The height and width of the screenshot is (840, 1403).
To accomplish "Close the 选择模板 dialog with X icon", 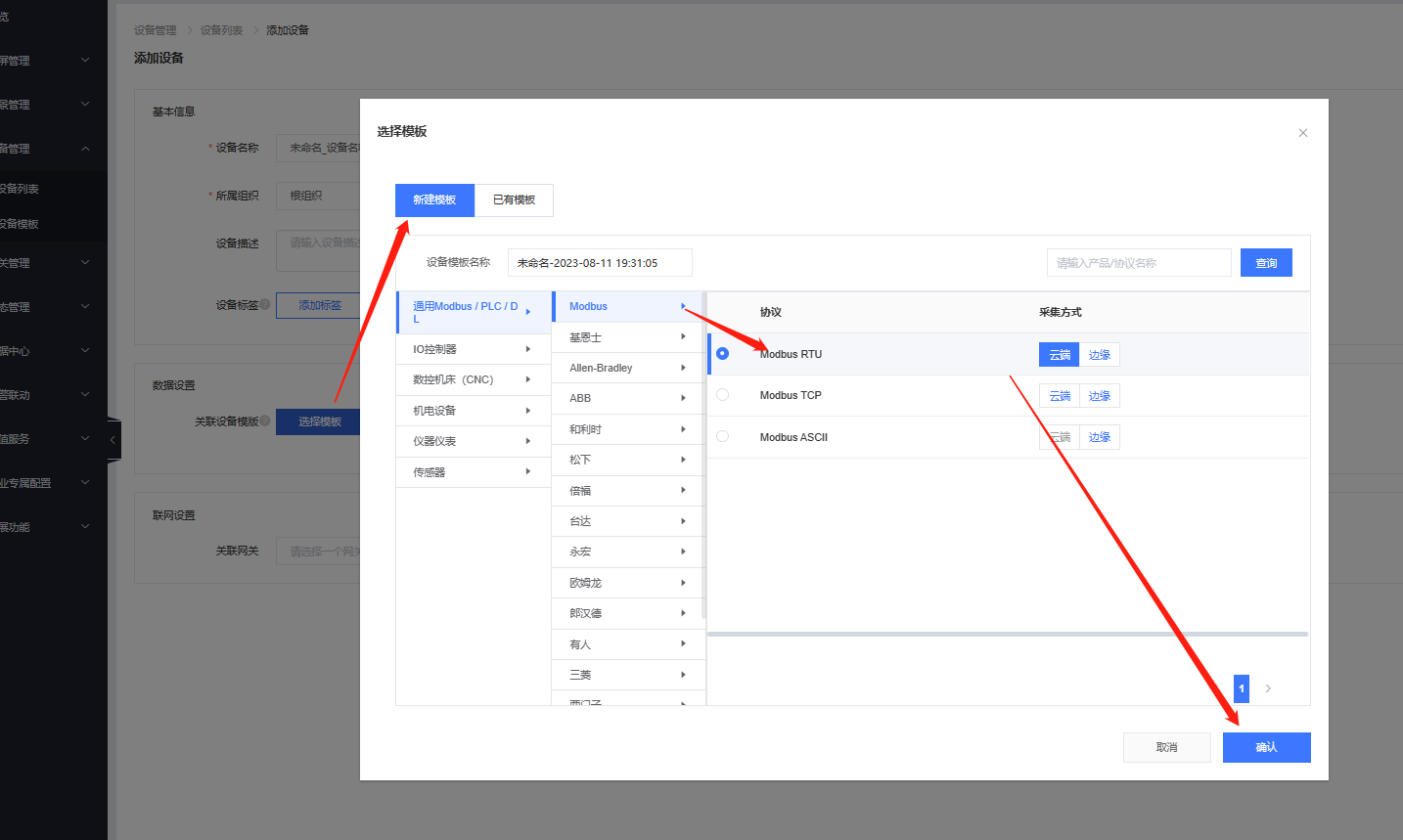I will (x=1302, y=133).
